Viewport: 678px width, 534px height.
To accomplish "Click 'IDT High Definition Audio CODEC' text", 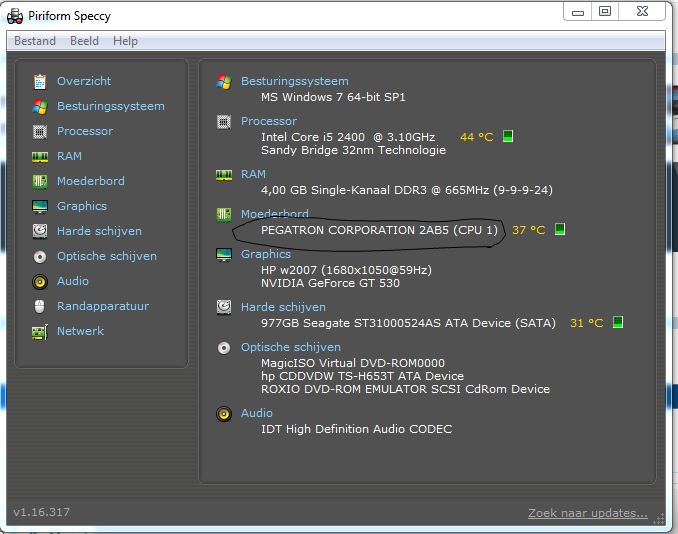I will [x=356, y=429].
